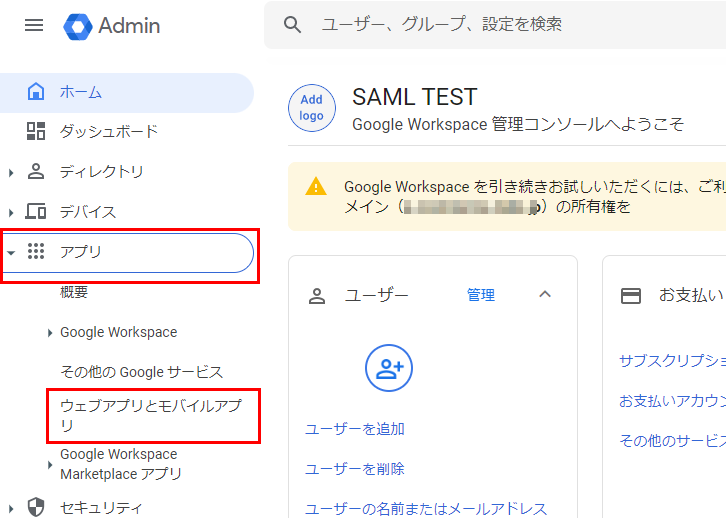Open 概要 under アプリ
The height and width of the screenshot is (518, 726).
(x=74, y=292)
